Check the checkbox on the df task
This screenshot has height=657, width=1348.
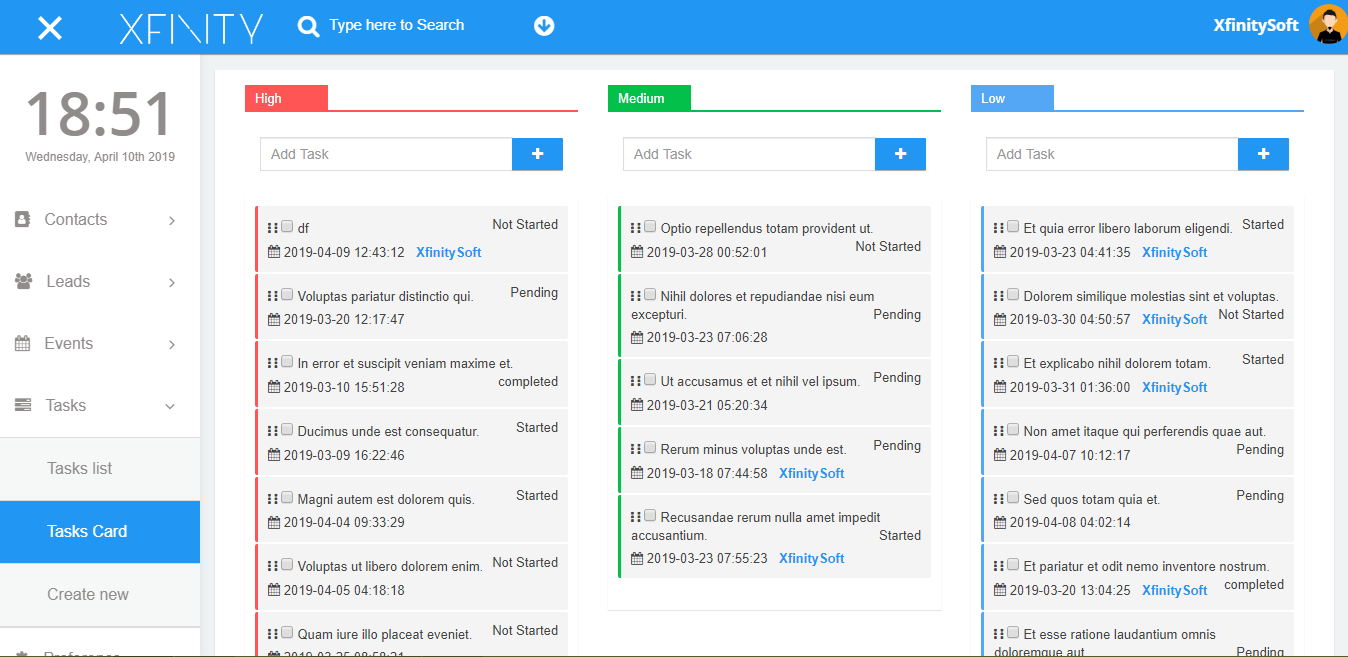(287, 227)
